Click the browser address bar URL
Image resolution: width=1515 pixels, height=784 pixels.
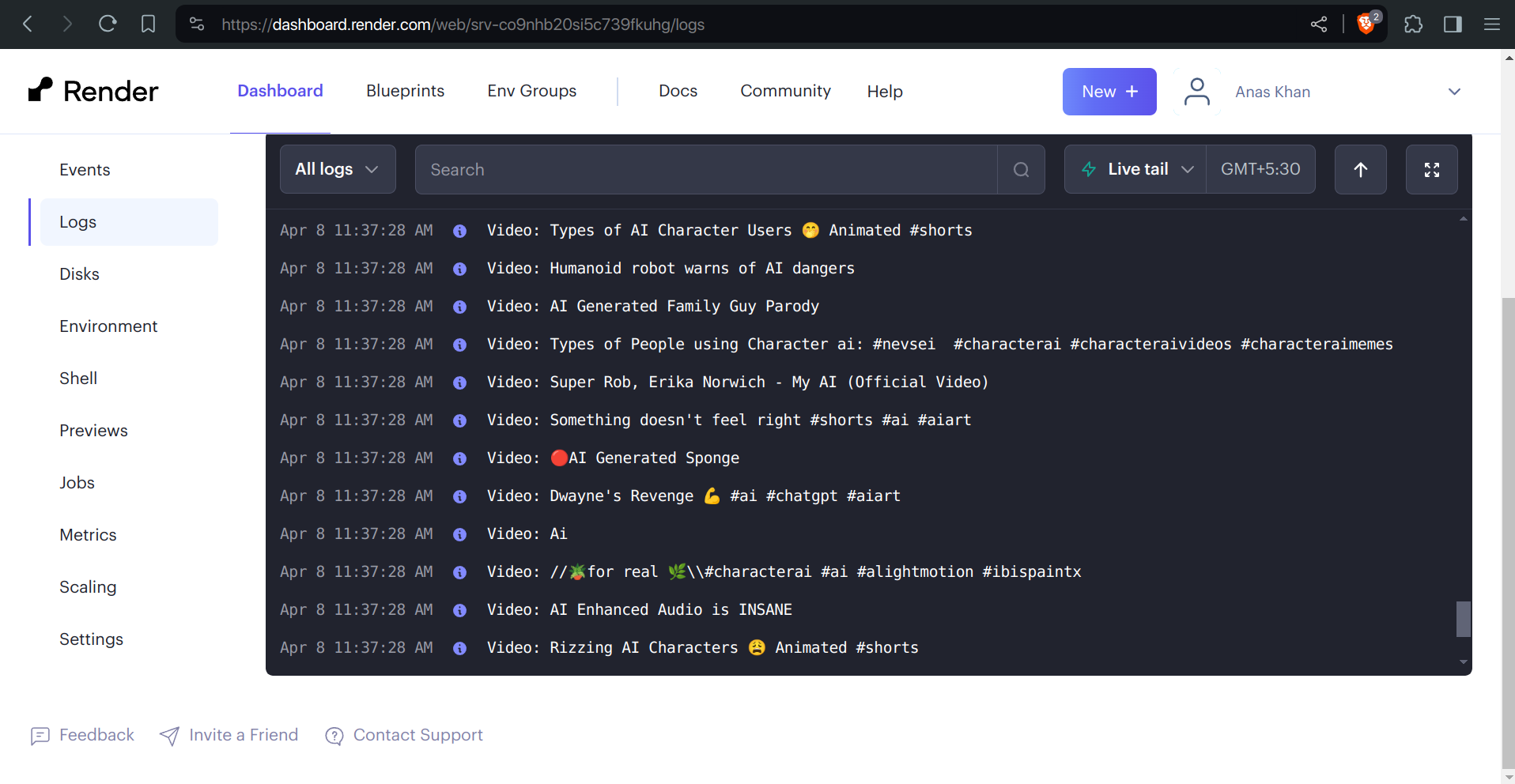coord(463,24)
